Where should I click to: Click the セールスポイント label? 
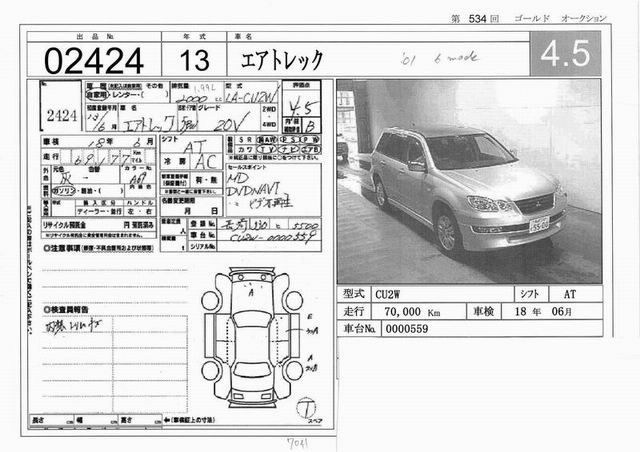tap(247, 167)
